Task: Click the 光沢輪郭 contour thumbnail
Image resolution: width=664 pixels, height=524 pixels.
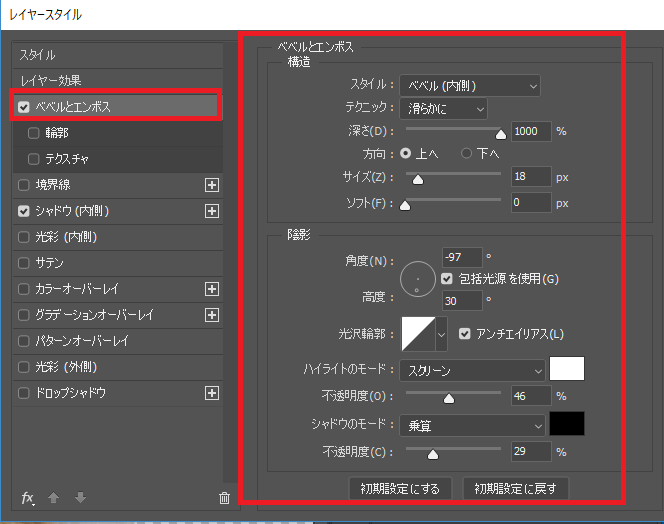Action: 418,334
